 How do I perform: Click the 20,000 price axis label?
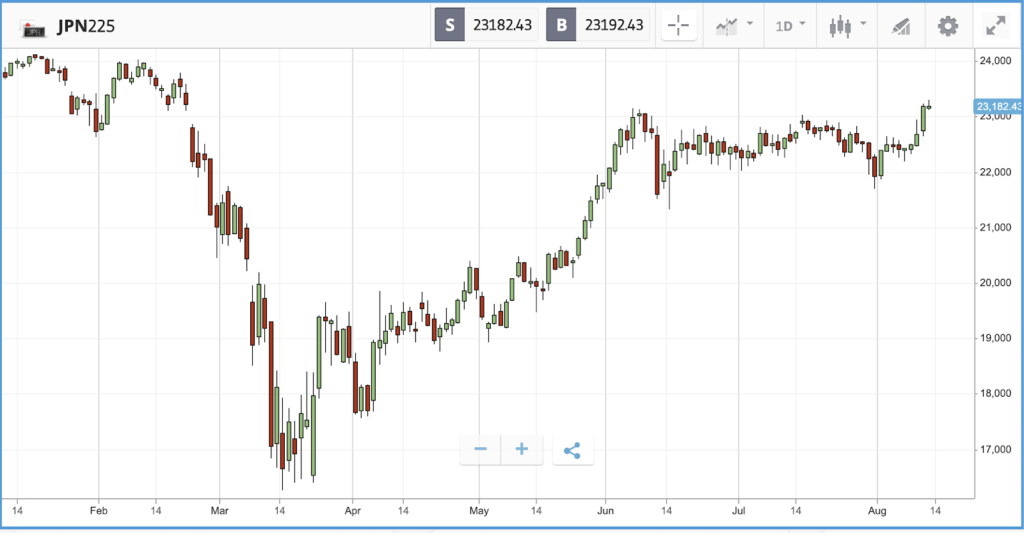tap(995, 283)
